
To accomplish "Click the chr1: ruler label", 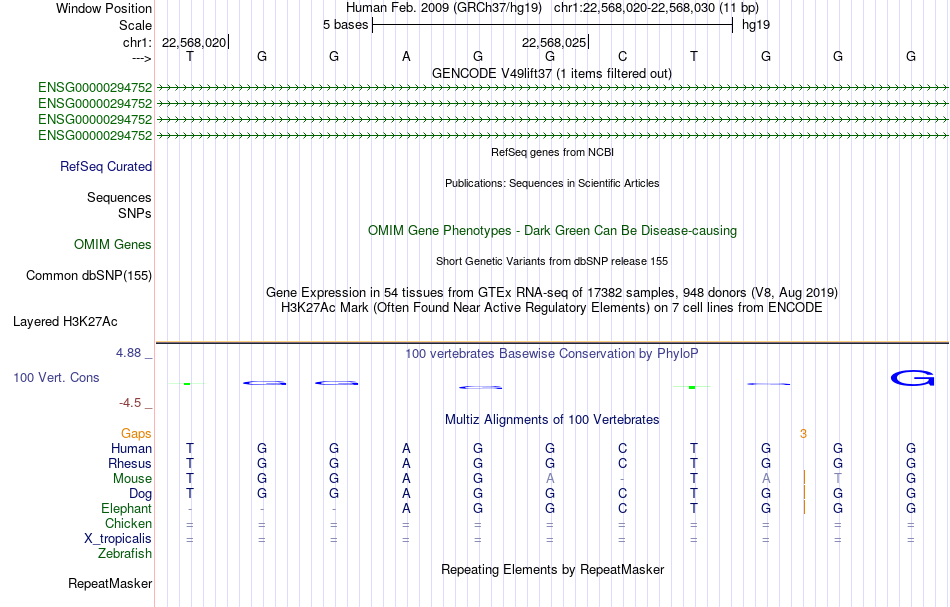I will 137,42.
